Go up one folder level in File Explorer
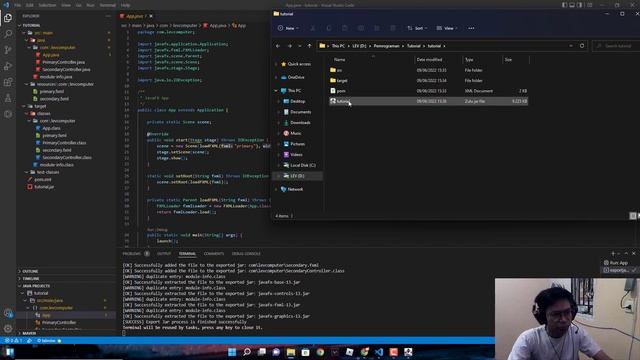 pos(309,46)
